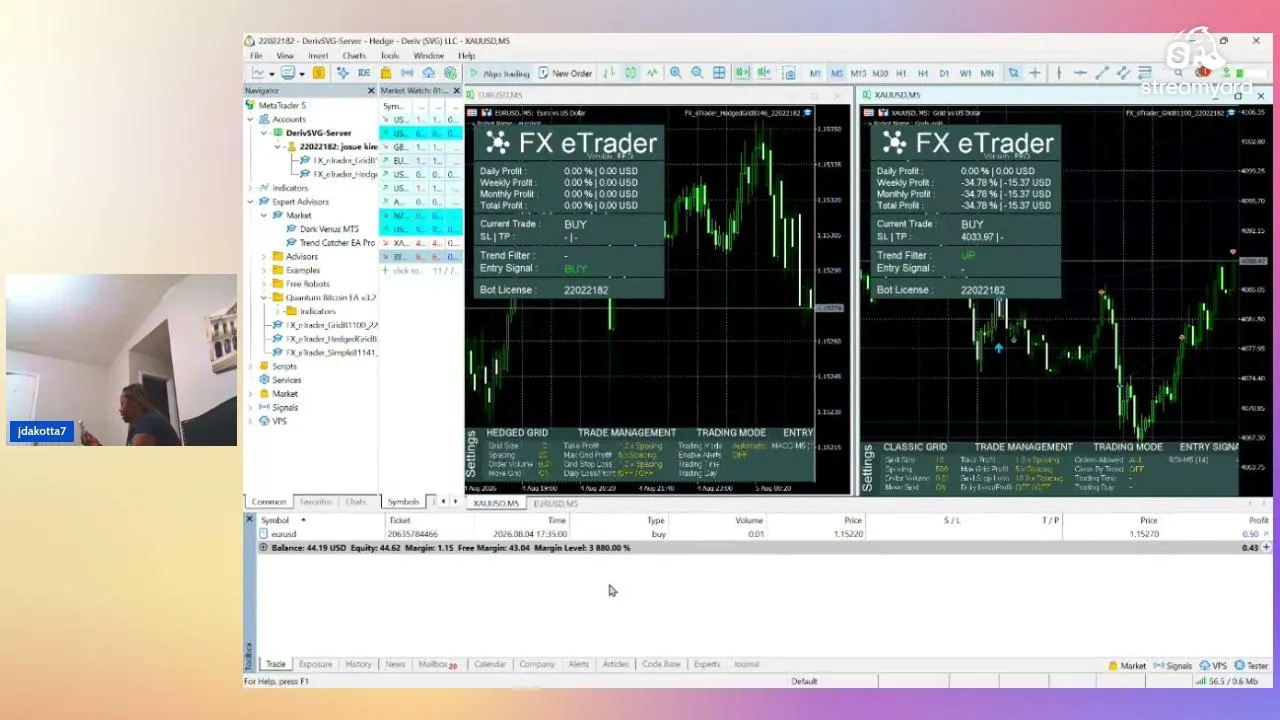Select the M5 timeframe
Viewport: 1280px width, 720px height.
click(836, 73)
